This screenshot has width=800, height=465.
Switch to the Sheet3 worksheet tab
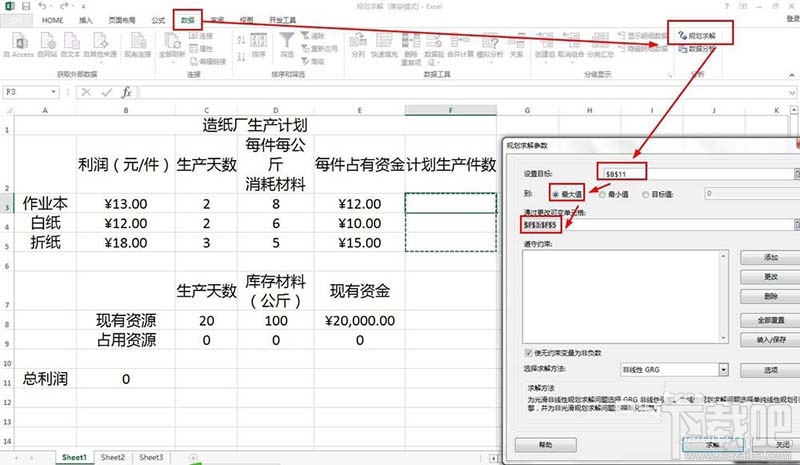151,457
